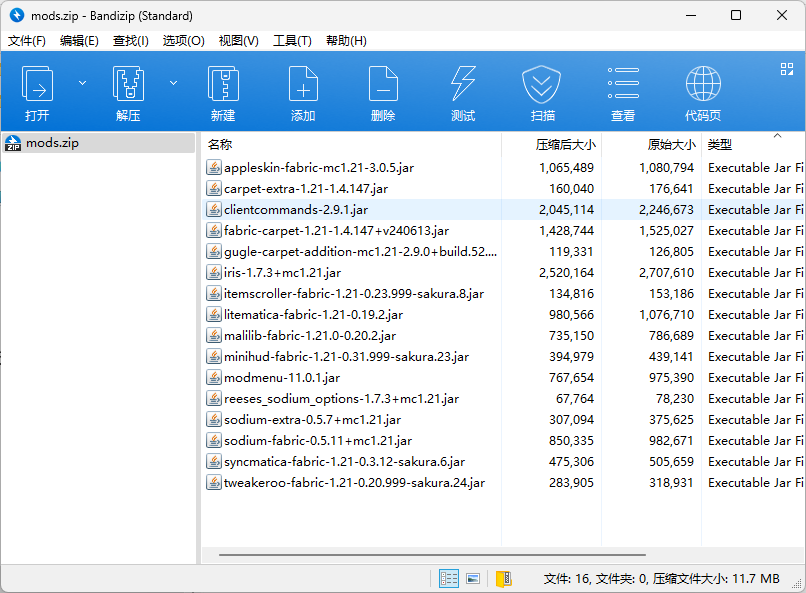Open the 编辑(E) menu
806x593 pixels.
click(79, 41)
